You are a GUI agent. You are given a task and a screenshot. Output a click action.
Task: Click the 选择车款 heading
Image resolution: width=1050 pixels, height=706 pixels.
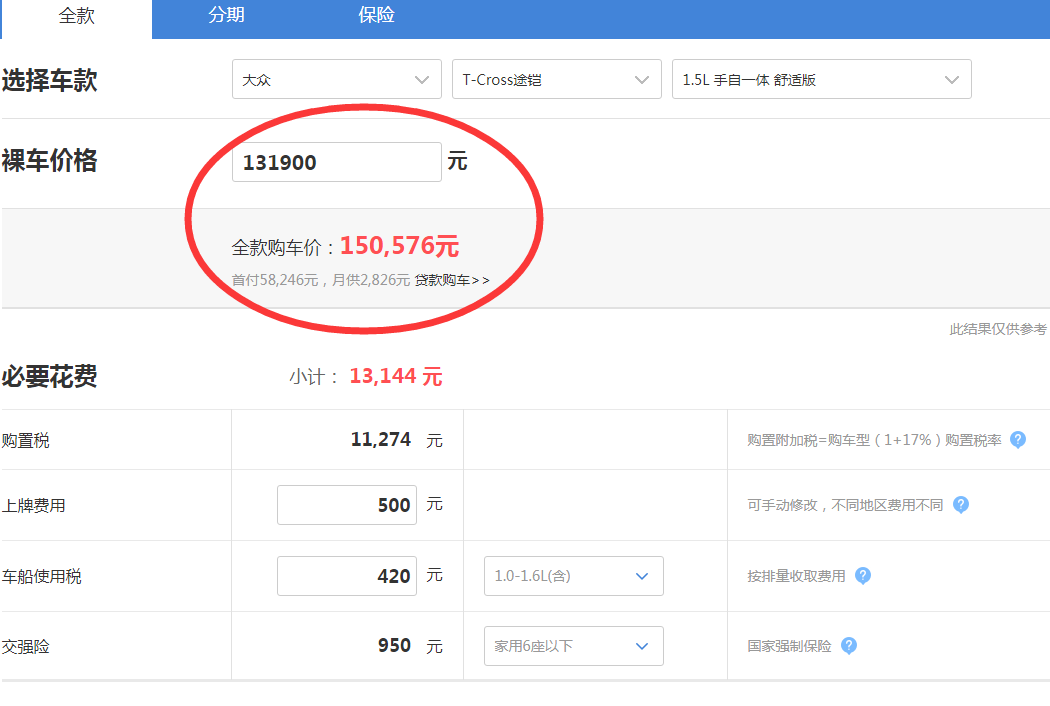tap(50, 80)
